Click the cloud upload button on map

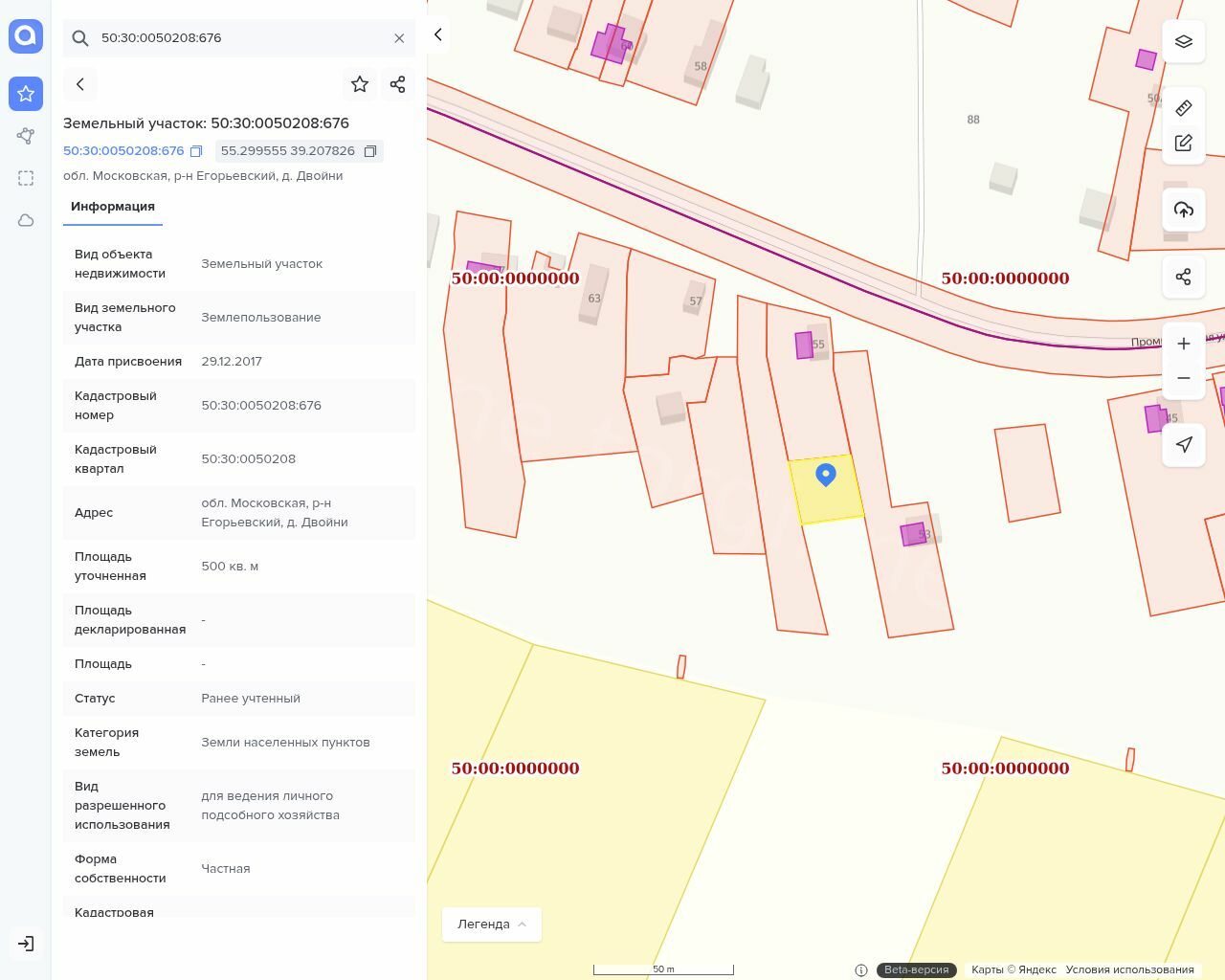point(1184,210)
